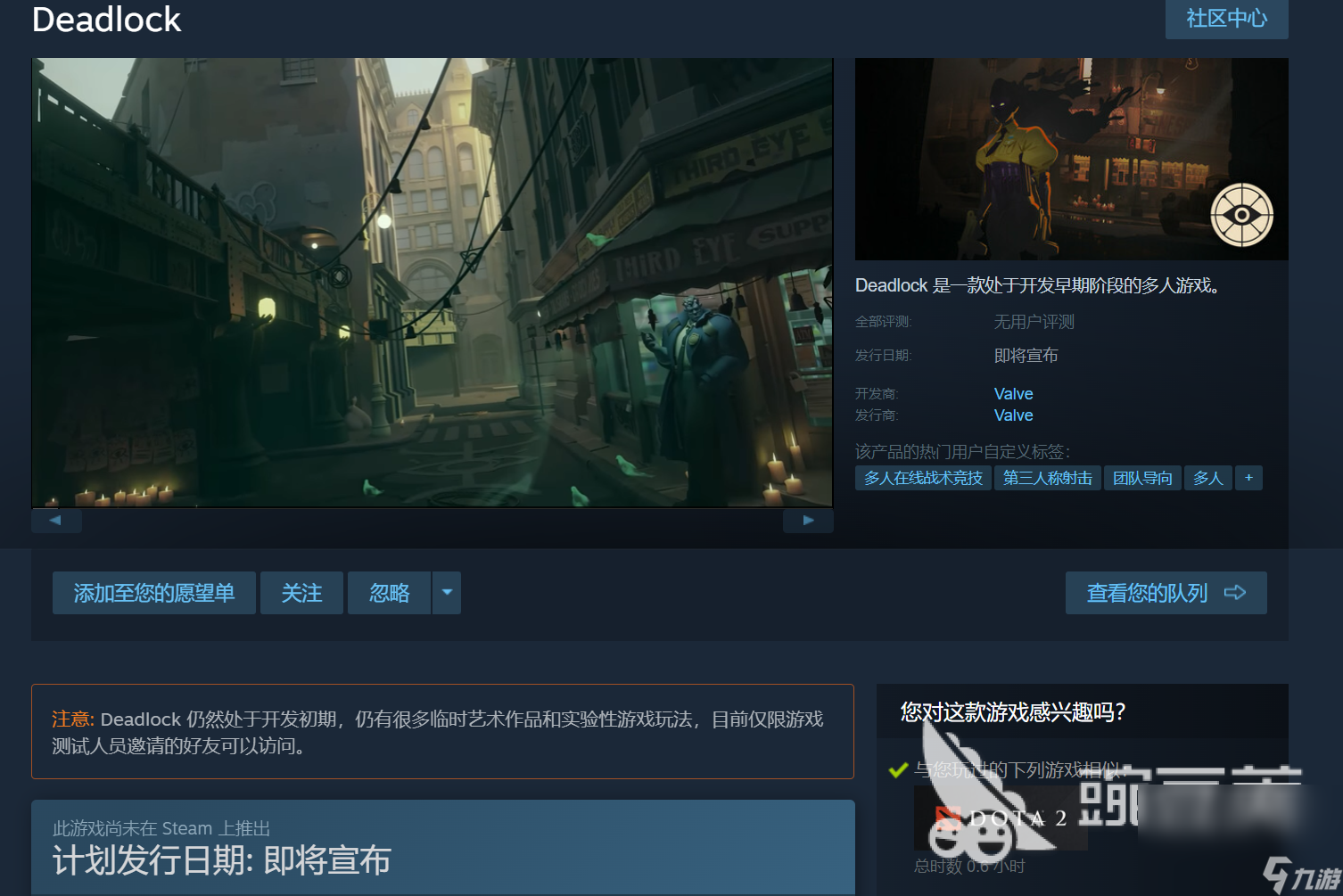Click the 计划发行日期: 即将宣布 heading
1343x896 pixels.
tap(221, 860)
